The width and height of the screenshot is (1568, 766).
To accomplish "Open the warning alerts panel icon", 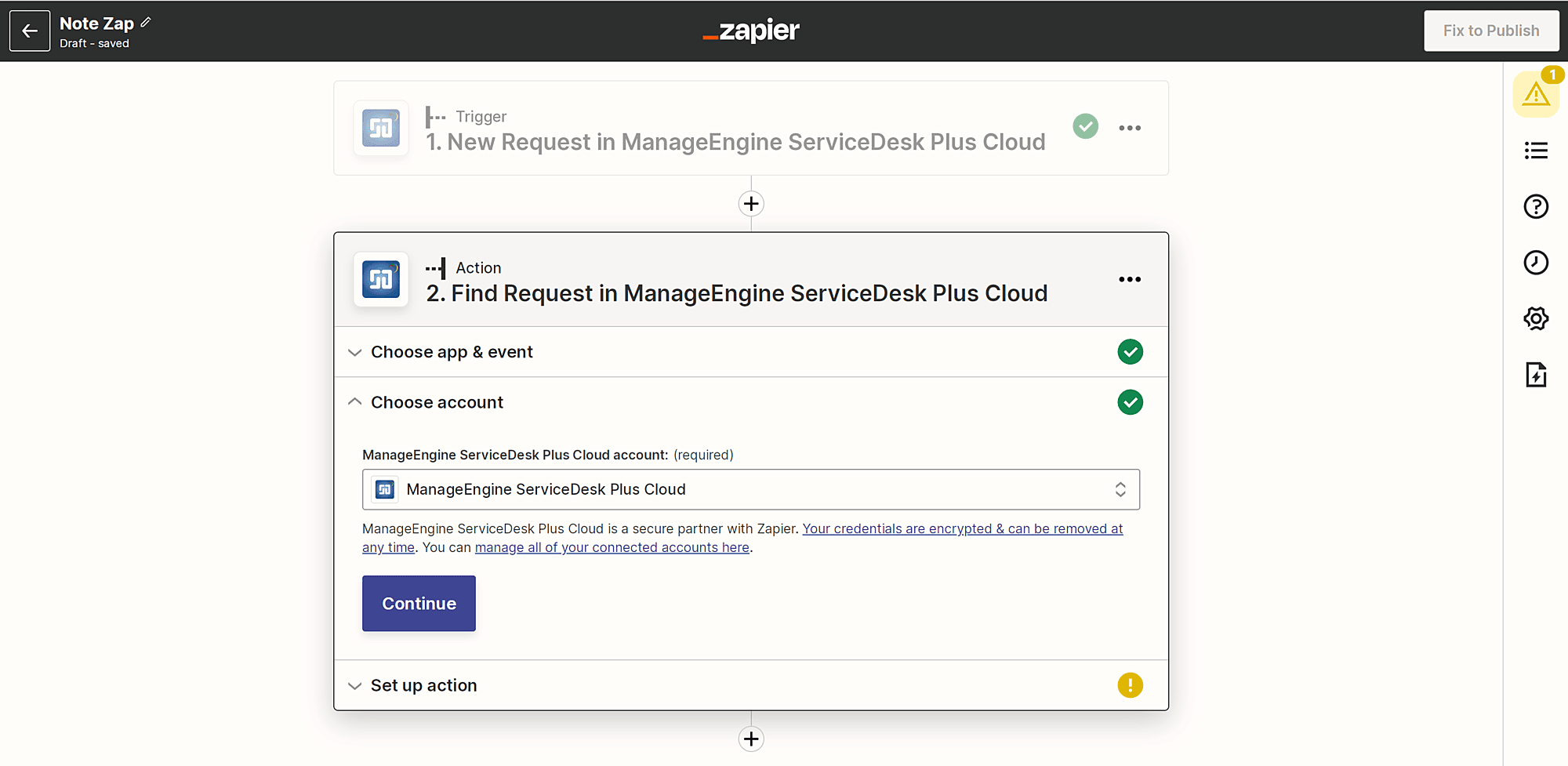I will pyautogui.click(x=1535, y=95).
